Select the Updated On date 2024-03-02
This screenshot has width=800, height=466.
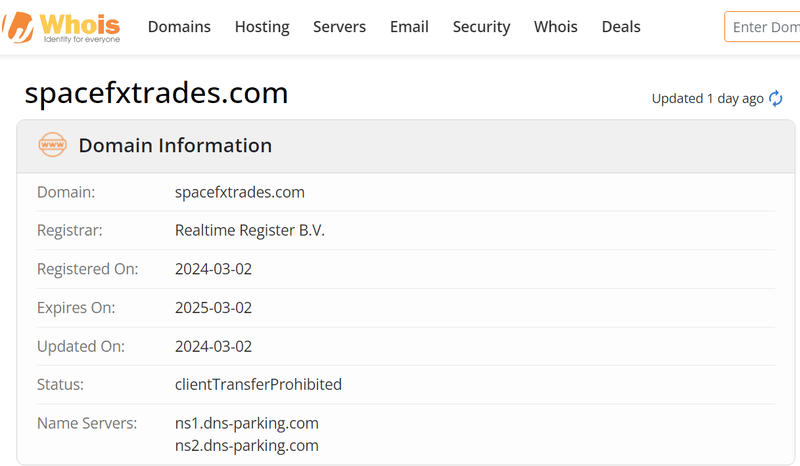213,347
